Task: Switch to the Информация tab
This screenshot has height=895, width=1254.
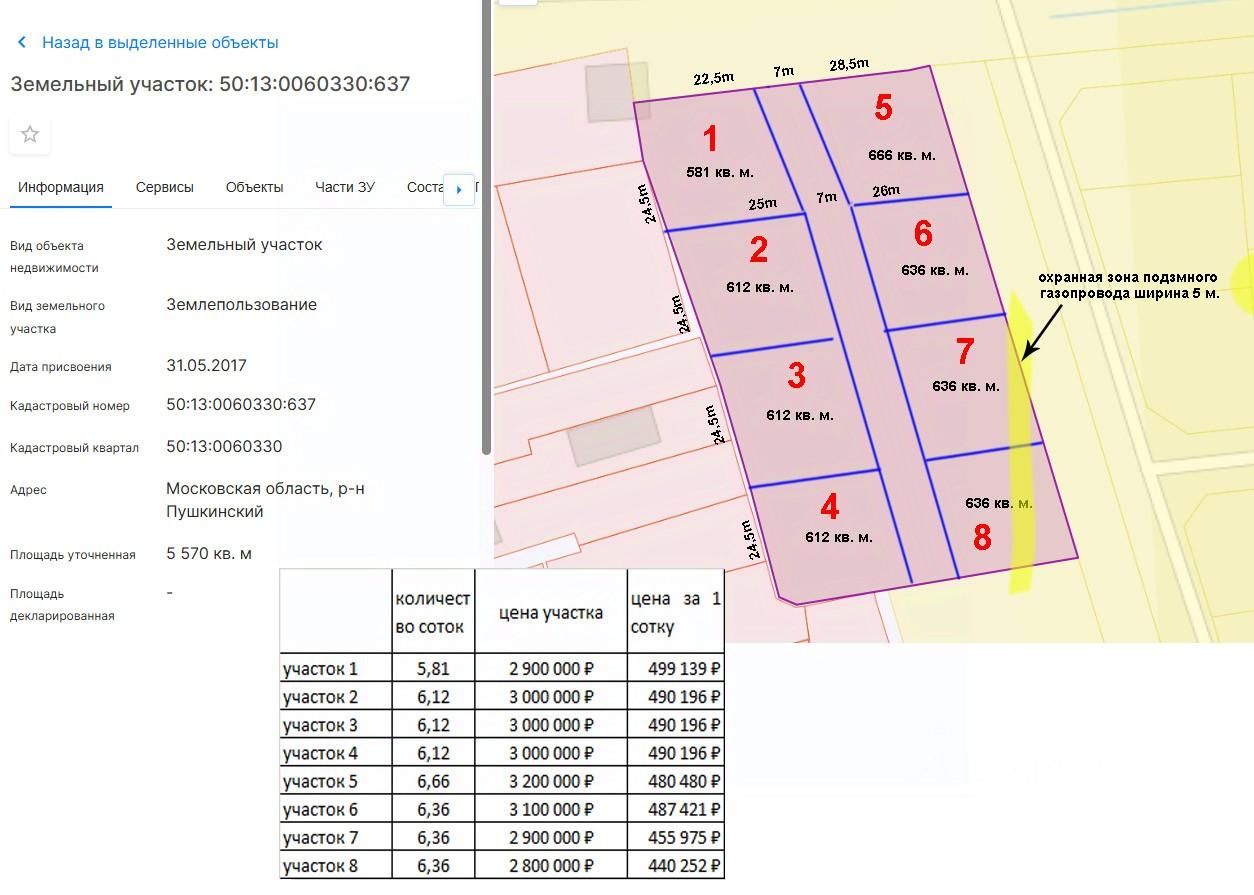Action: pyautogui.click(x=61, y=187)
